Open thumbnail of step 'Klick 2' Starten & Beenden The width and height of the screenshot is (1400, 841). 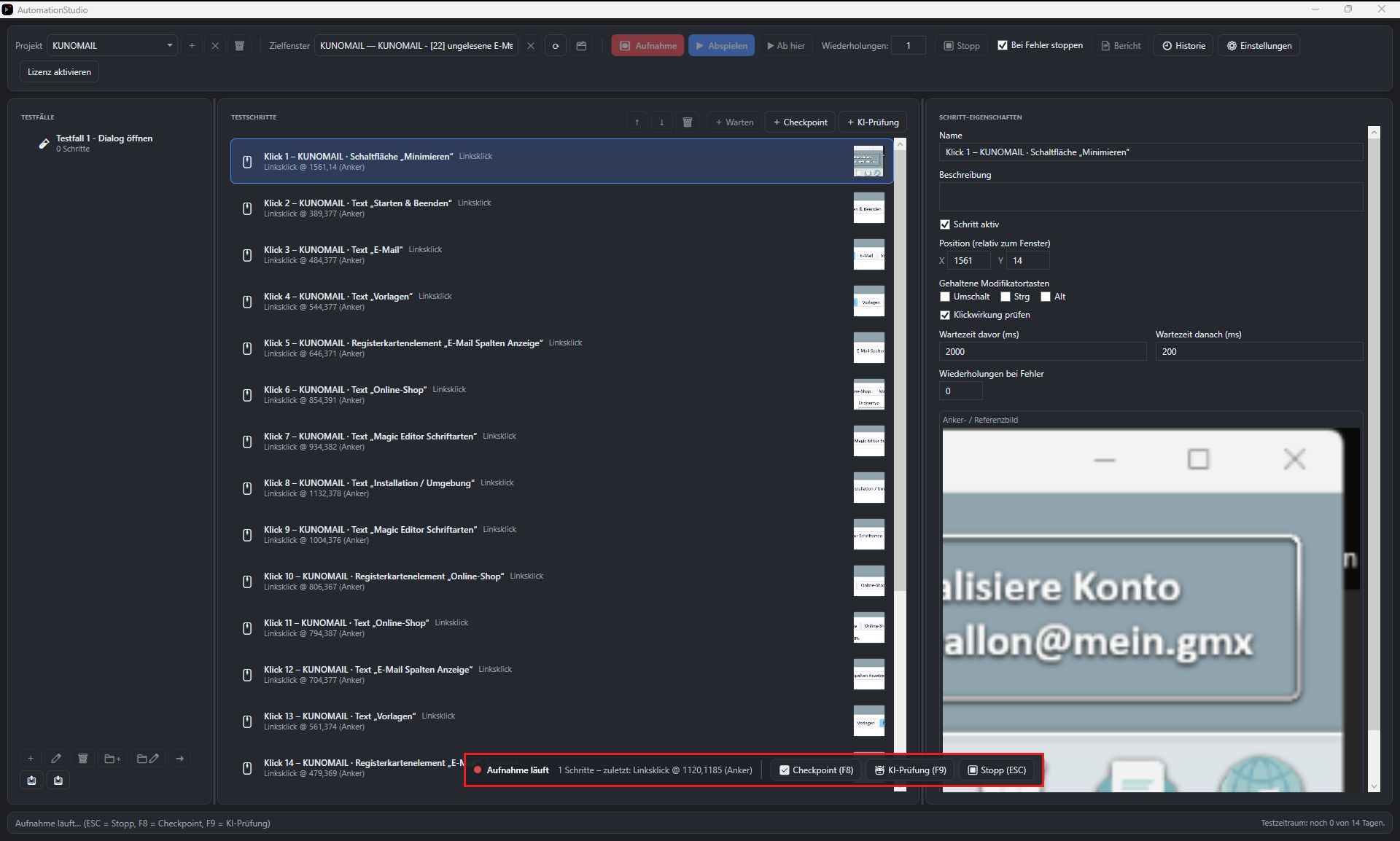(868, 208)
